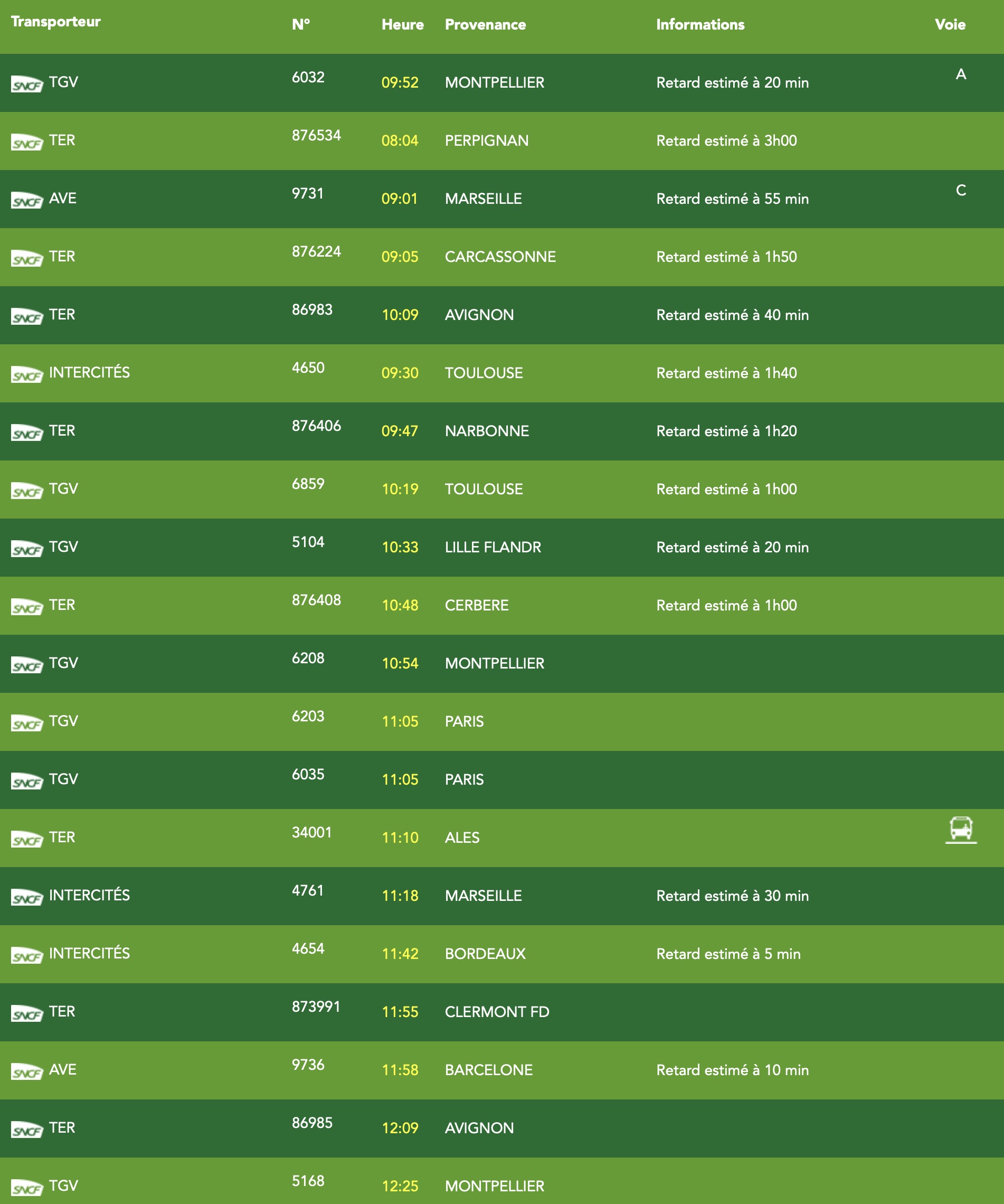Click the Voie column header
1004x1204 pixels.
950,25
